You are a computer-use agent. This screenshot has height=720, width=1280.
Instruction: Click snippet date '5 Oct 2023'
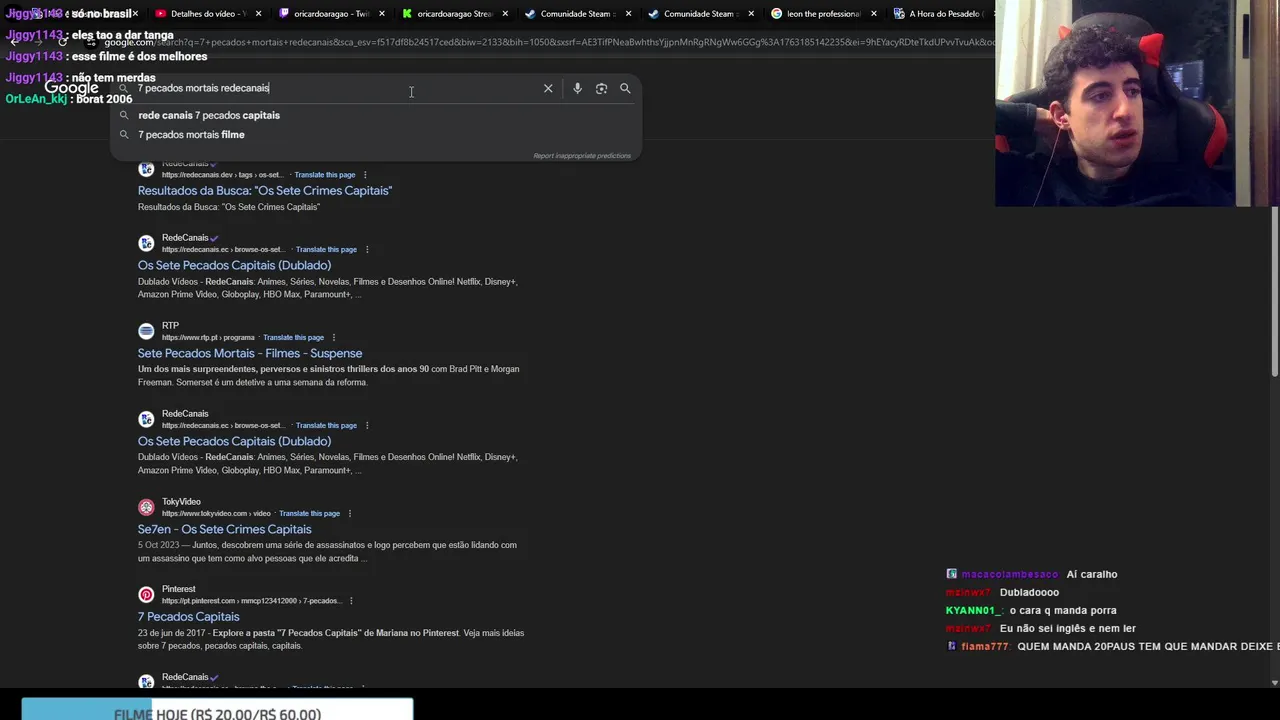pos(158,545)
